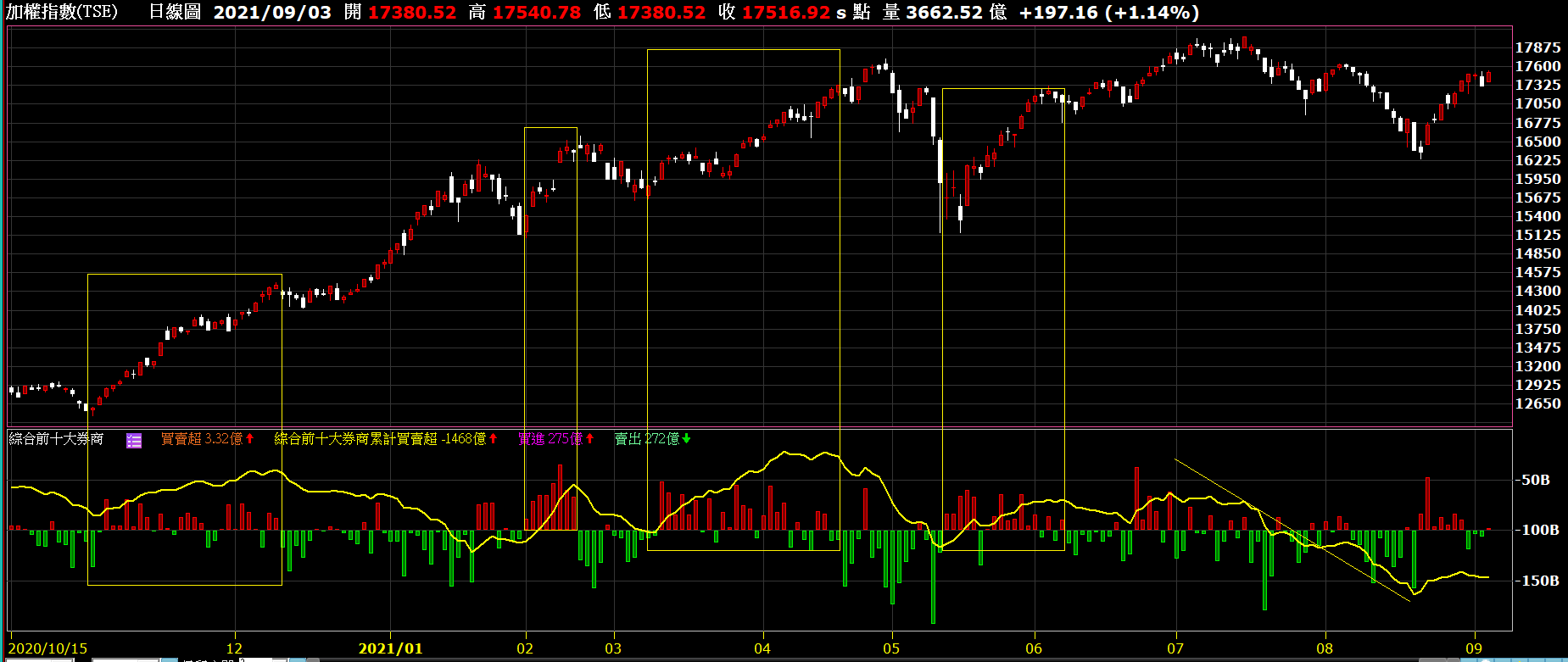Image resolution: width=1568 pixels, height=662 pixels.
Task: Click the 2021/09/03 date in header
Action: (x=272, y=13)
